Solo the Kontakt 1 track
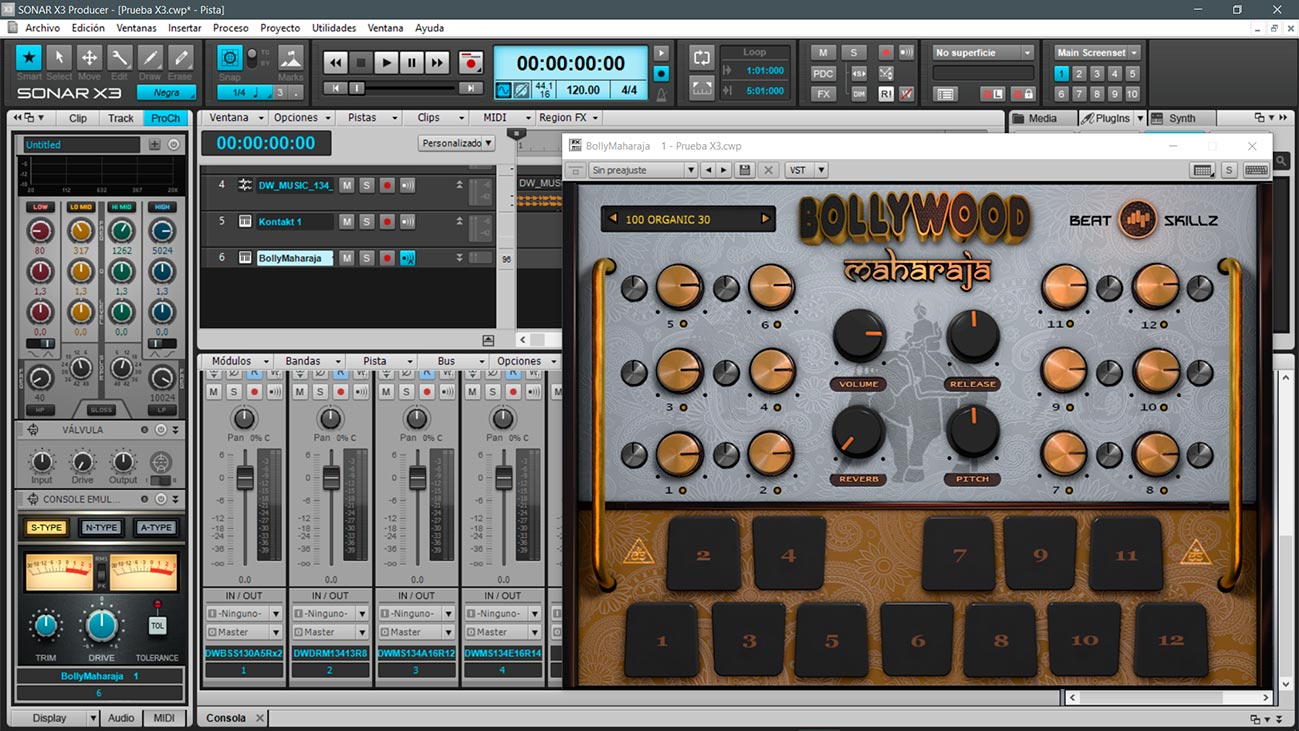The image size is (1299, 731). [366, 222]
